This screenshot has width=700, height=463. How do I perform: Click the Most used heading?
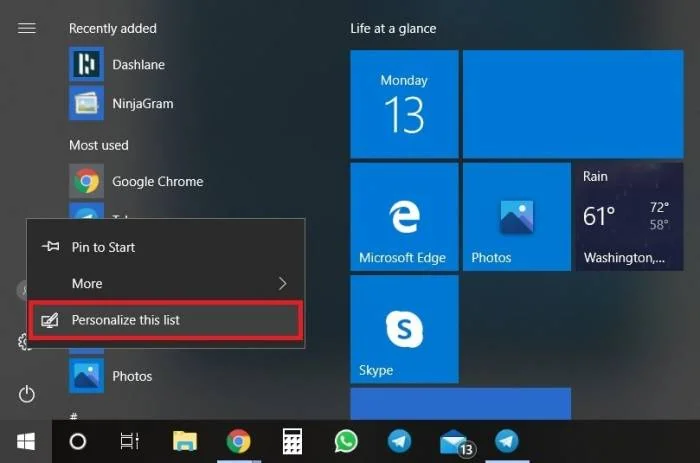(x=99, y=145)
